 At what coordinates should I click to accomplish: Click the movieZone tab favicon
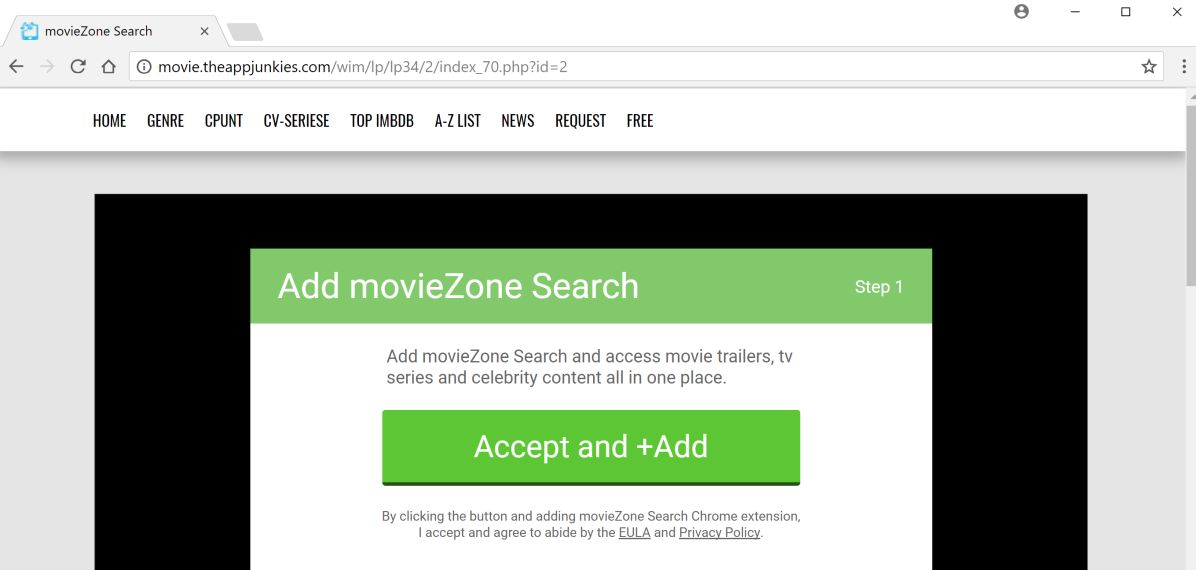pos(30,31)
